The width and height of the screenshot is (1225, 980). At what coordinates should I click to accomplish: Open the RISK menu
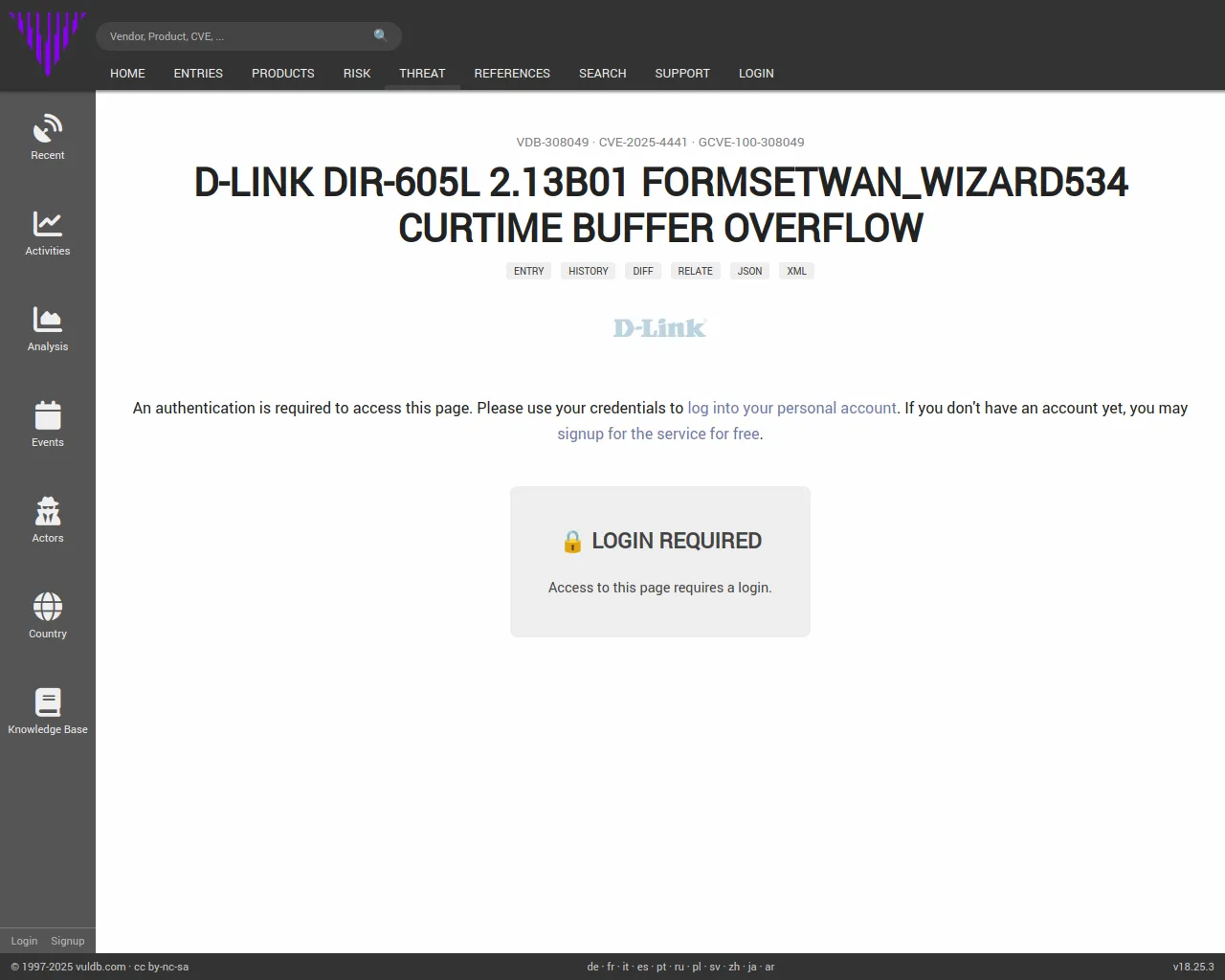pos(357,74)
